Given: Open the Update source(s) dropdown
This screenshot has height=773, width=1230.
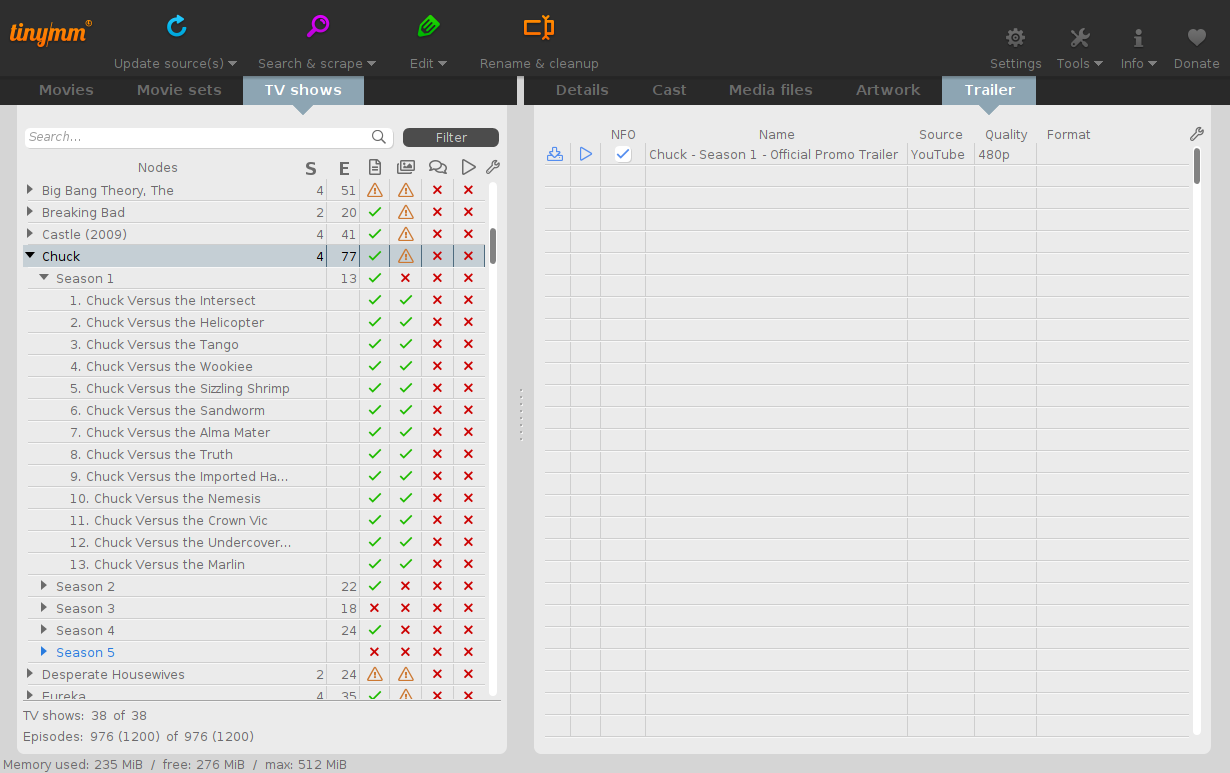Looking at the screenshot, I should pos(233,63).
